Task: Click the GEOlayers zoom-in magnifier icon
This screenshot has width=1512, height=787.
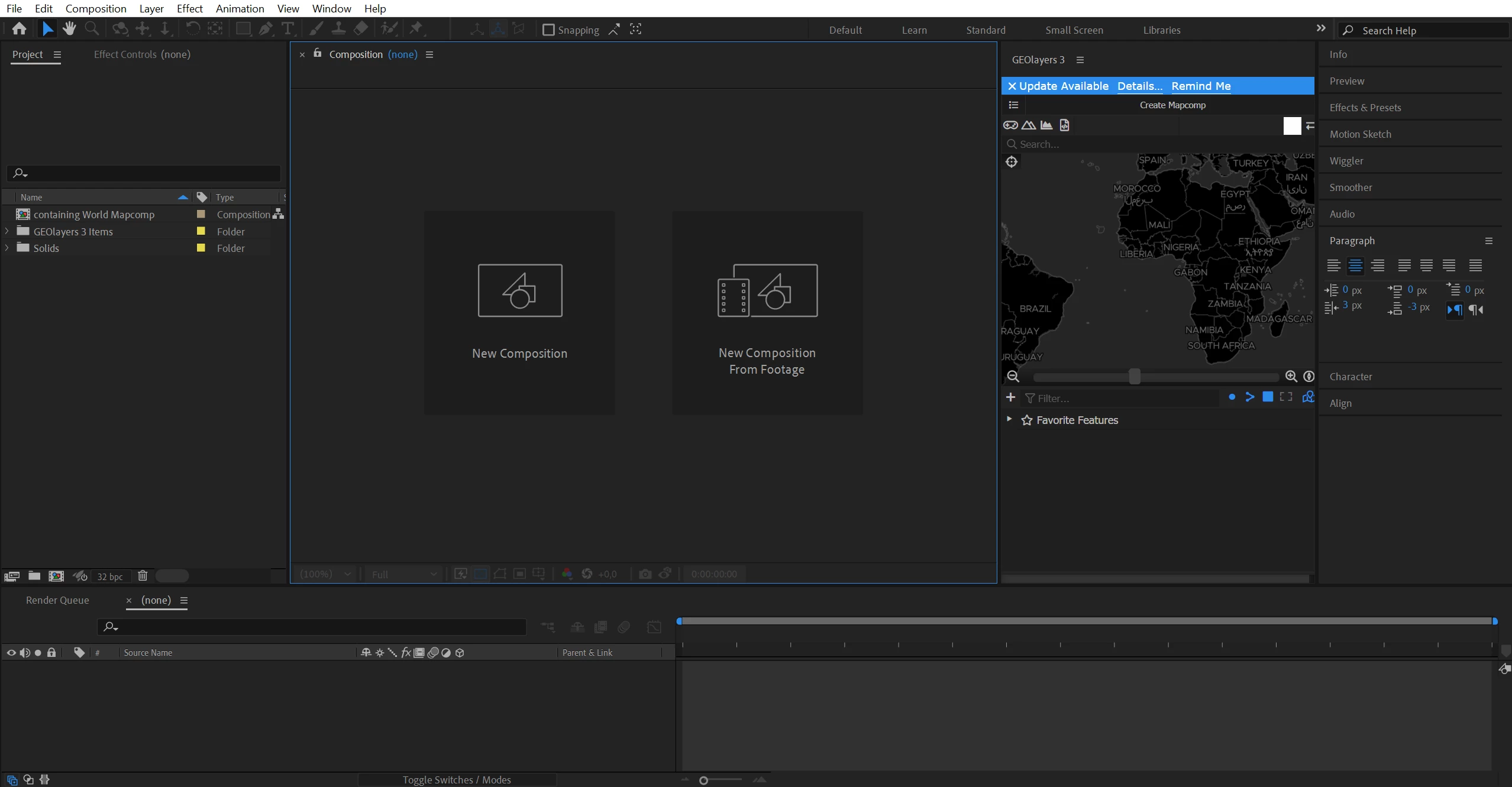Action: tap(1291, 377)
